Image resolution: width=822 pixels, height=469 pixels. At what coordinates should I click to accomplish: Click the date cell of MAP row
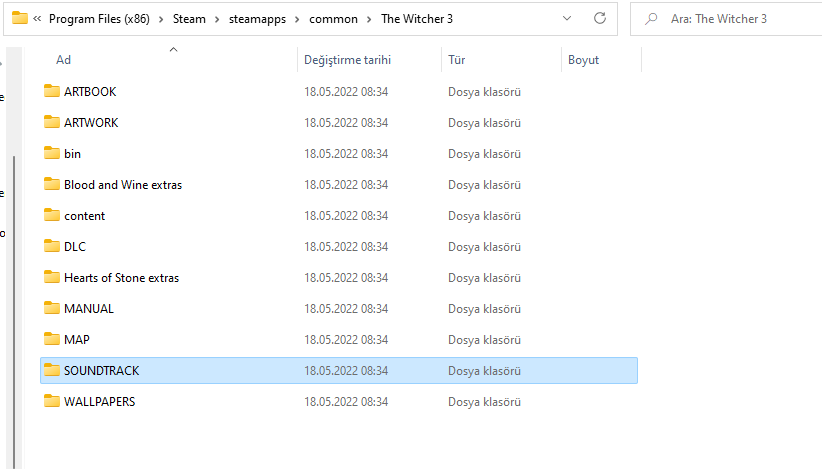(x=346, y=340)
